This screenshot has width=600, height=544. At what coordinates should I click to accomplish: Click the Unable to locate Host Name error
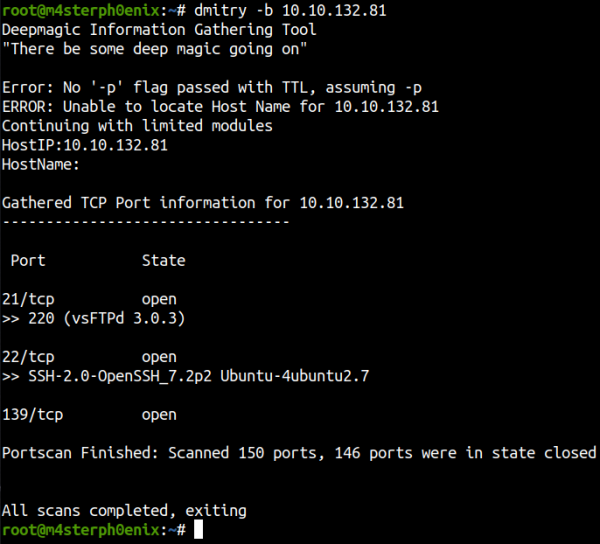click(x=220, y=107)
